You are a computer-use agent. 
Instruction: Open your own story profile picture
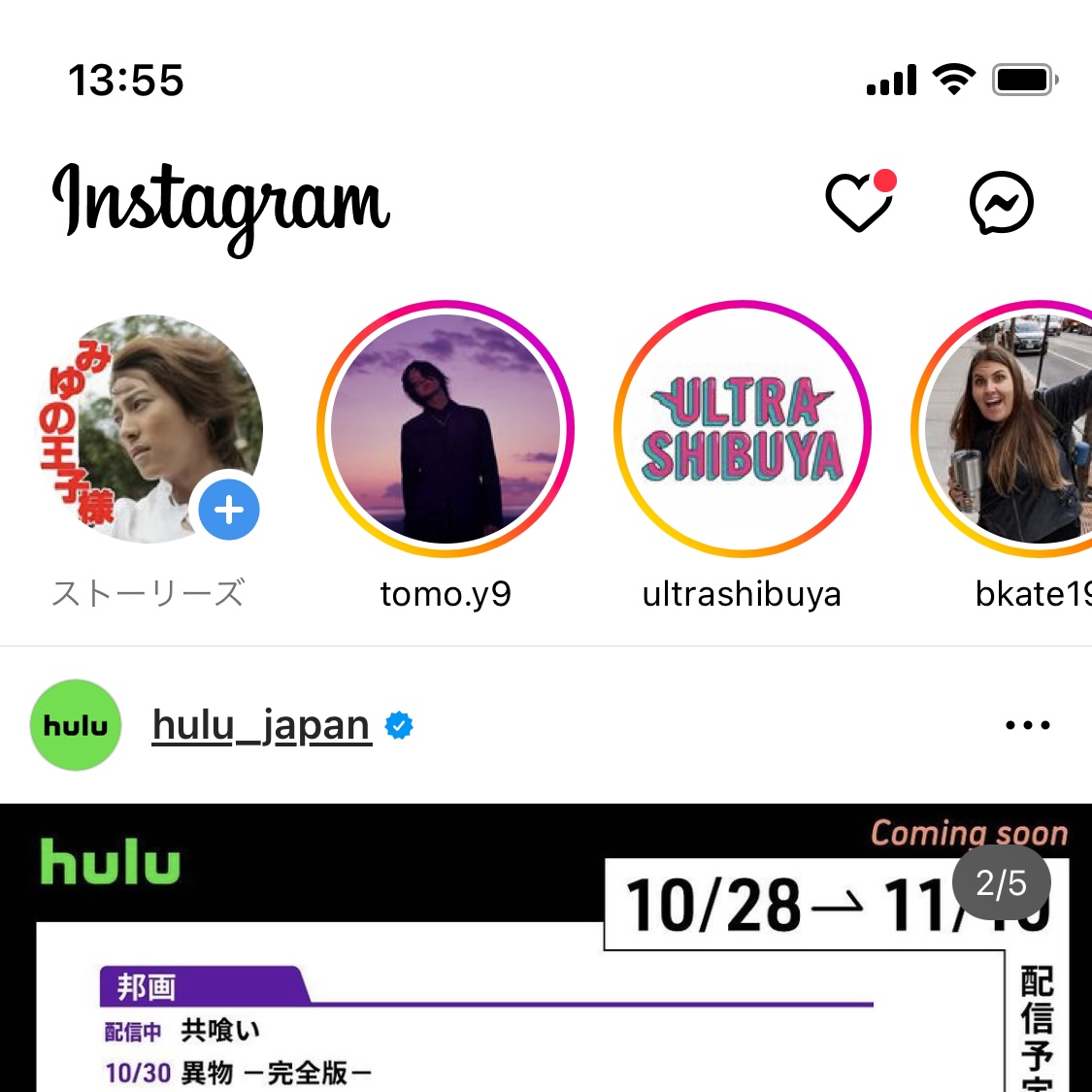(149, 428)
